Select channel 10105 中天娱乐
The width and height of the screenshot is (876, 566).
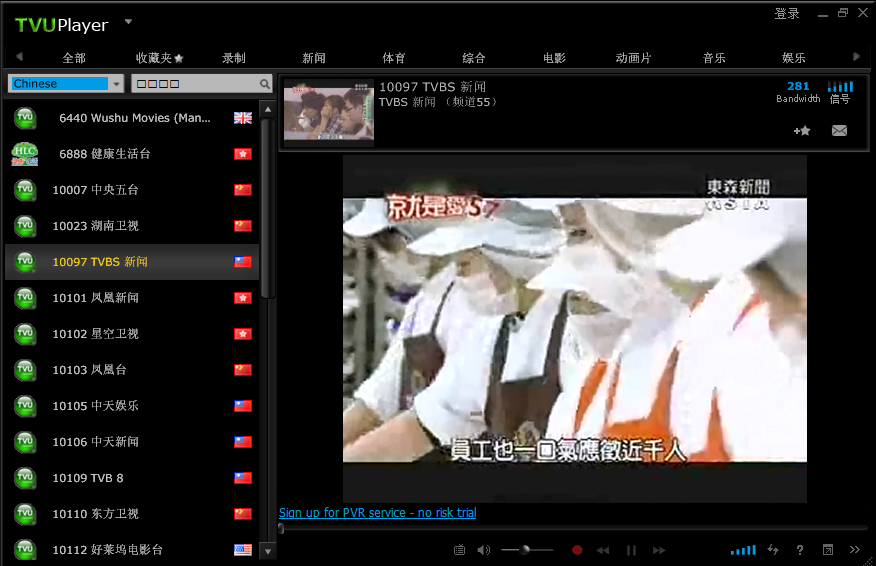click(132, 406)
